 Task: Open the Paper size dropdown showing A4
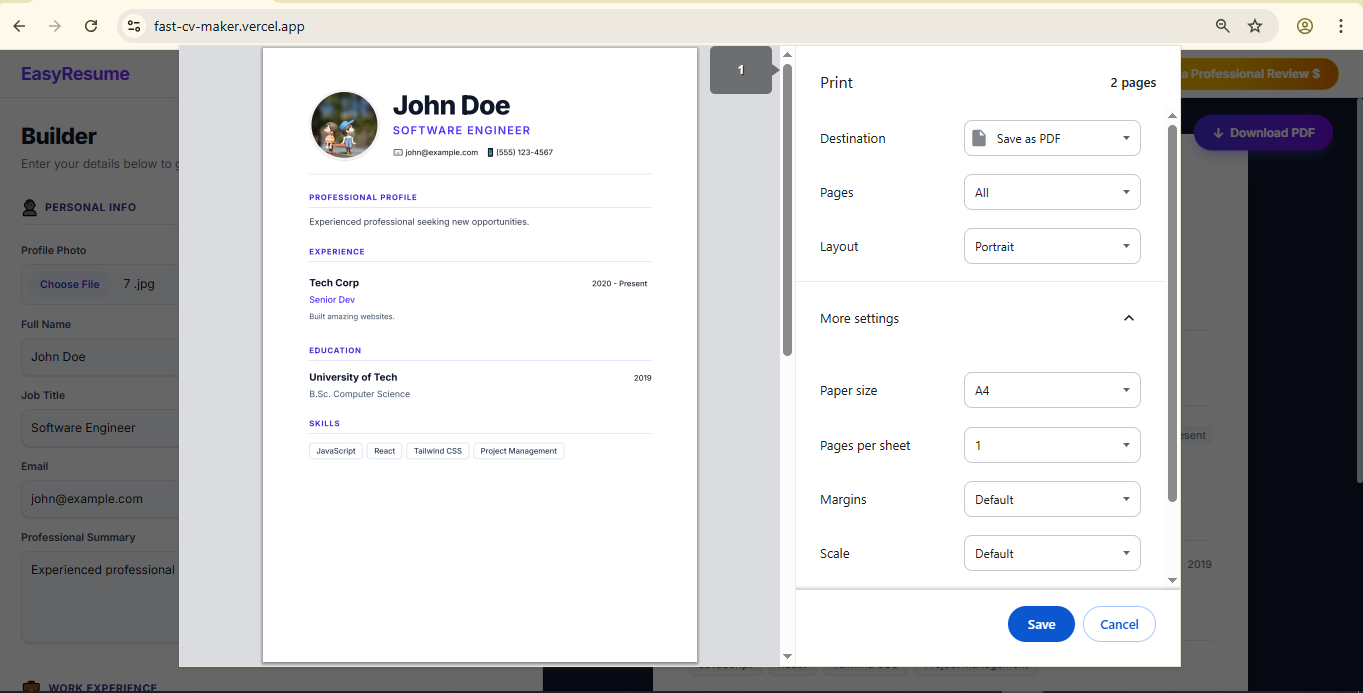(1051, 390)
